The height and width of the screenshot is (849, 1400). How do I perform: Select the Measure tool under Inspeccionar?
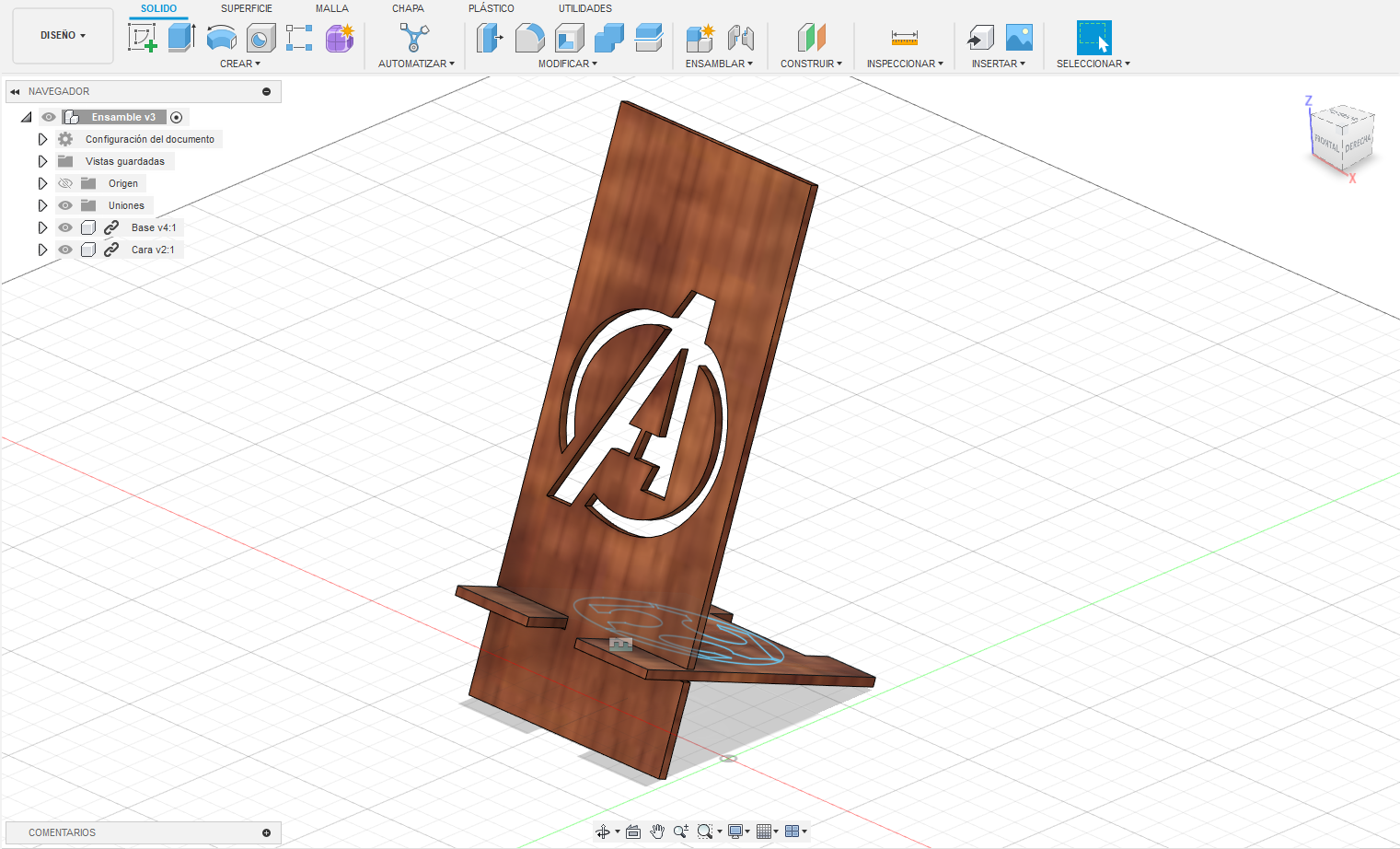pyautogui.click(x=904, y=38)
